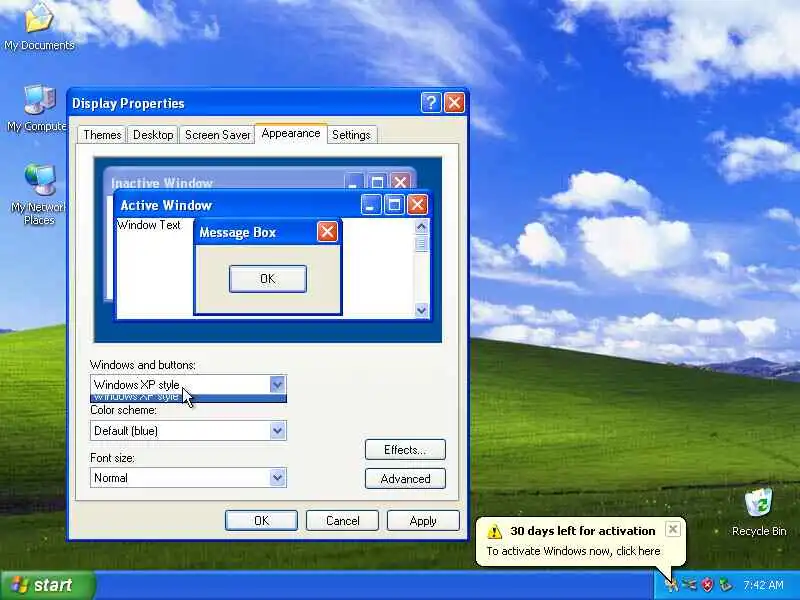Screen dimensions: 800x600
Task: Dismiss the activation balloon with its X
Action: click(x=672, y=529)
